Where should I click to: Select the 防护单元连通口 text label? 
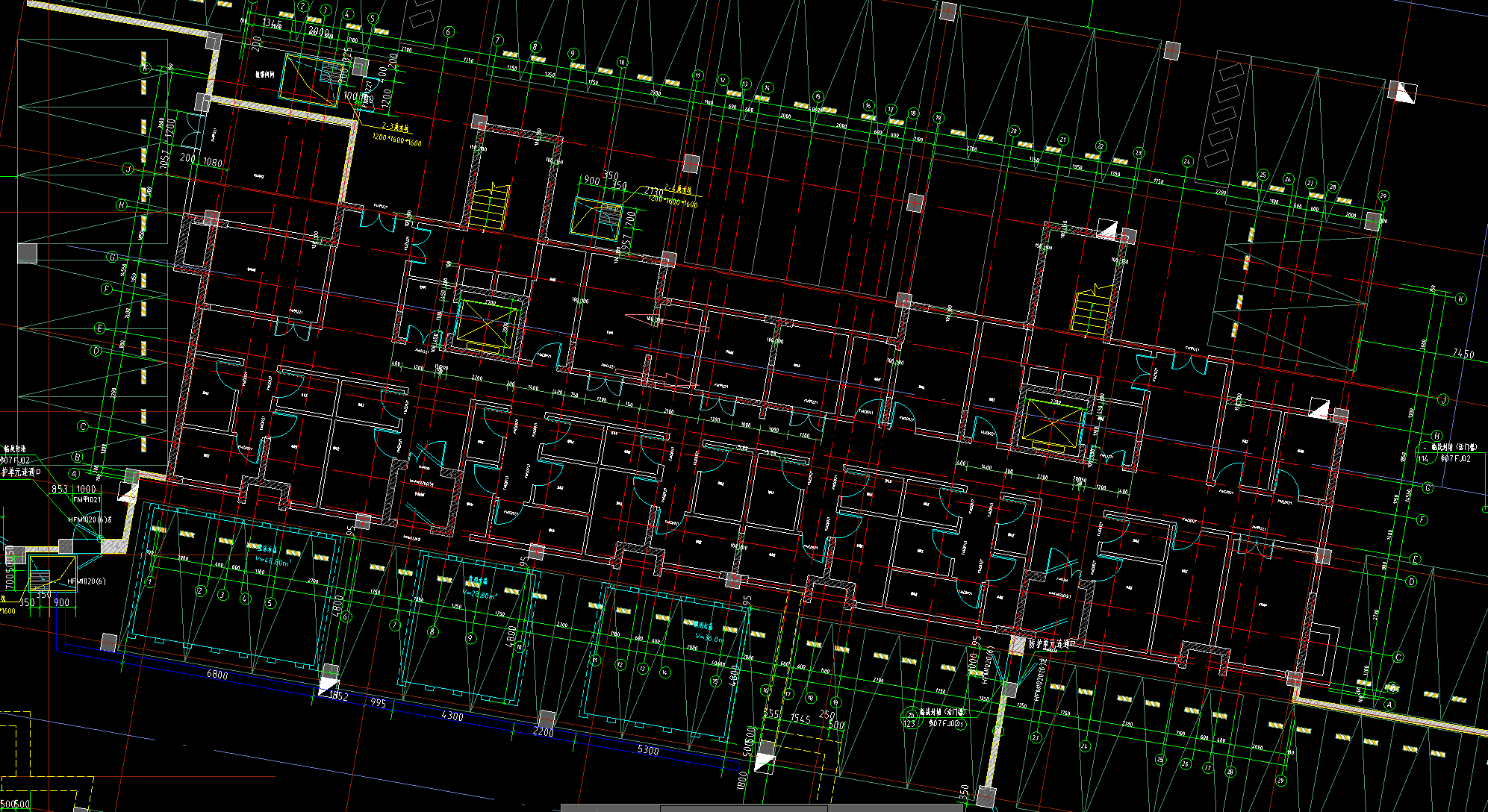tap(1052, 643)
